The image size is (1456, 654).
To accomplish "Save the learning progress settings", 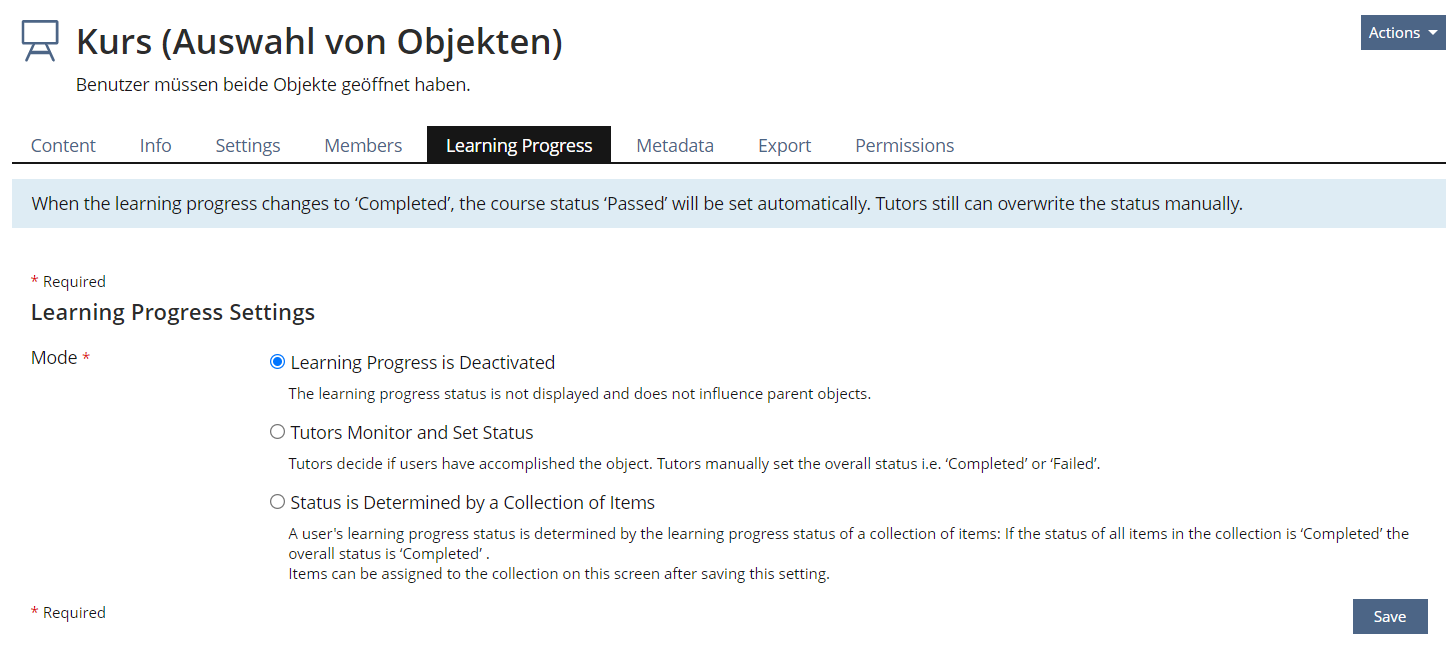I will coord(1389,616).
